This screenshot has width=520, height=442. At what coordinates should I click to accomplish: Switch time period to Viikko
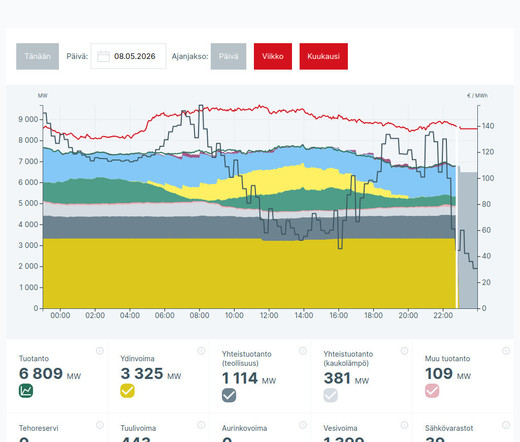273,56
